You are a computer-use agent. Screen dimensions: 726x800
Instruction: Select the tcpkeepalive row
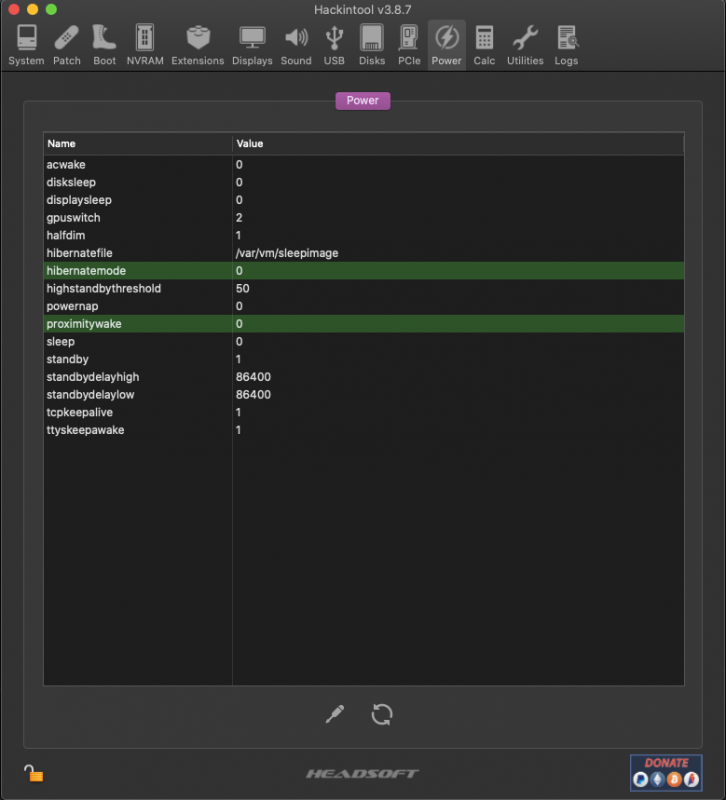coord(364,412)
